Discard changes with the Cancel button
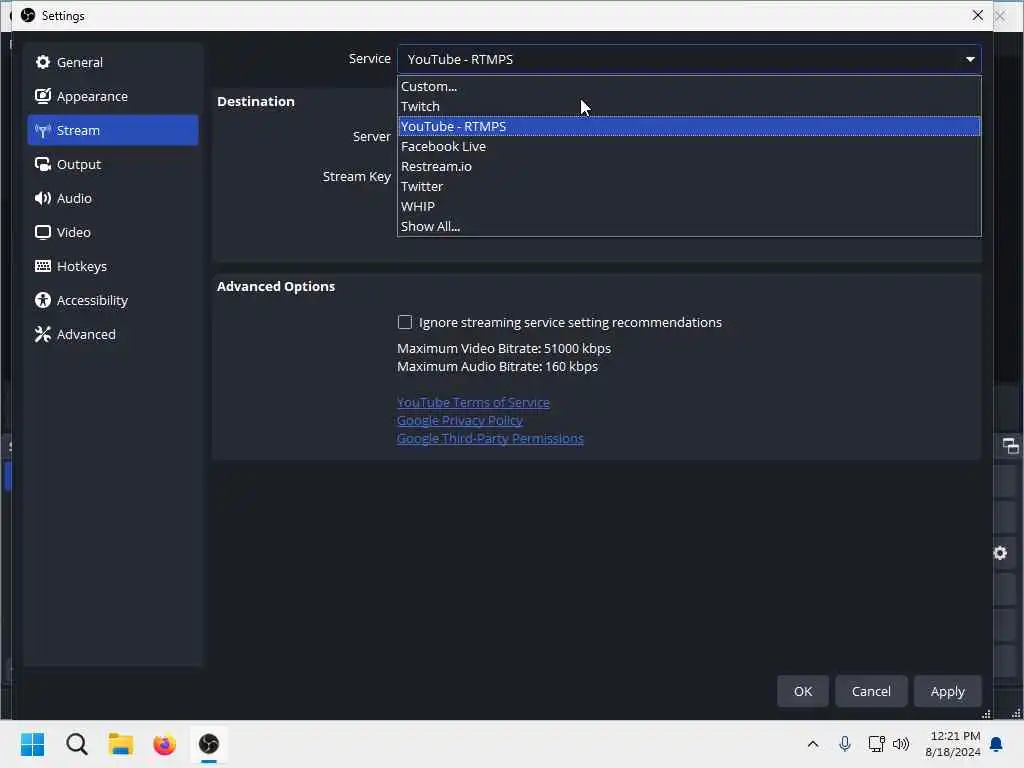 [871, 692]
